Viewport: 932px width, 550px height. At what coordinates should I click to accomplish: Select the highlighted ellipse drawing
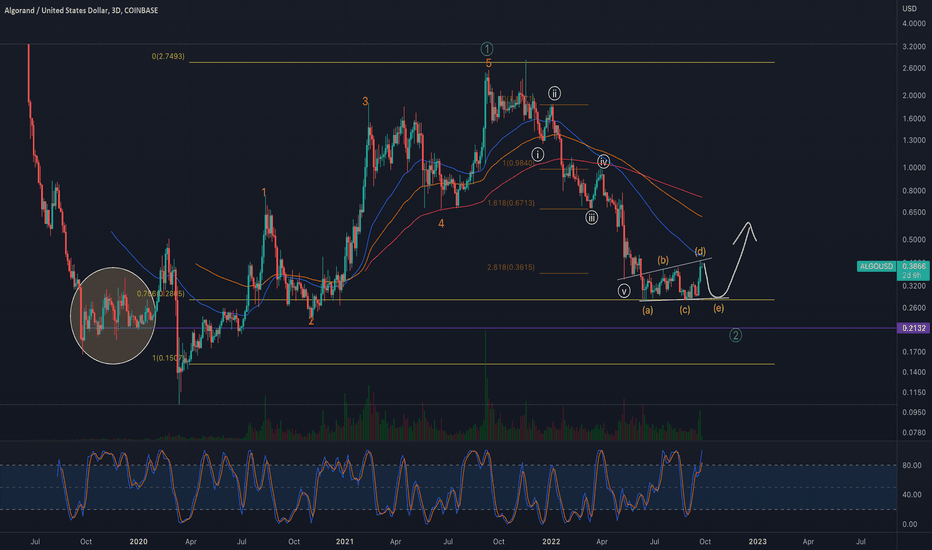point(113,316)
